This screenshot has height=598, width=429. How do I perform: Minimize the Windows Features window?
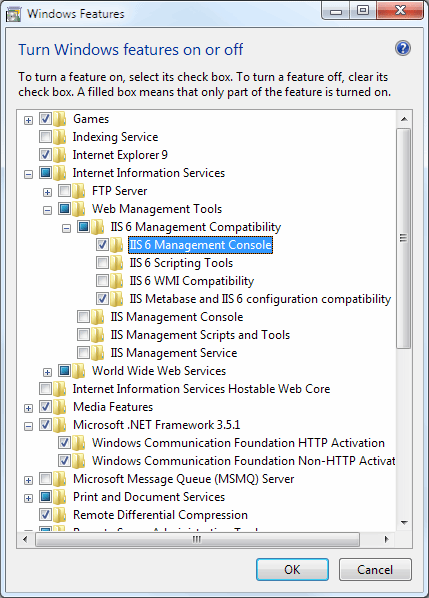(336, 11)
